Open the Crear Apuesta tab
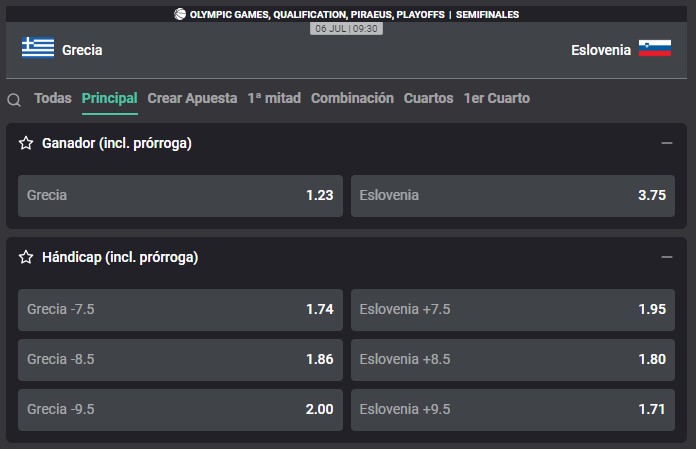Viewport: 696px width, 449px height. click(x=192, y=98)
